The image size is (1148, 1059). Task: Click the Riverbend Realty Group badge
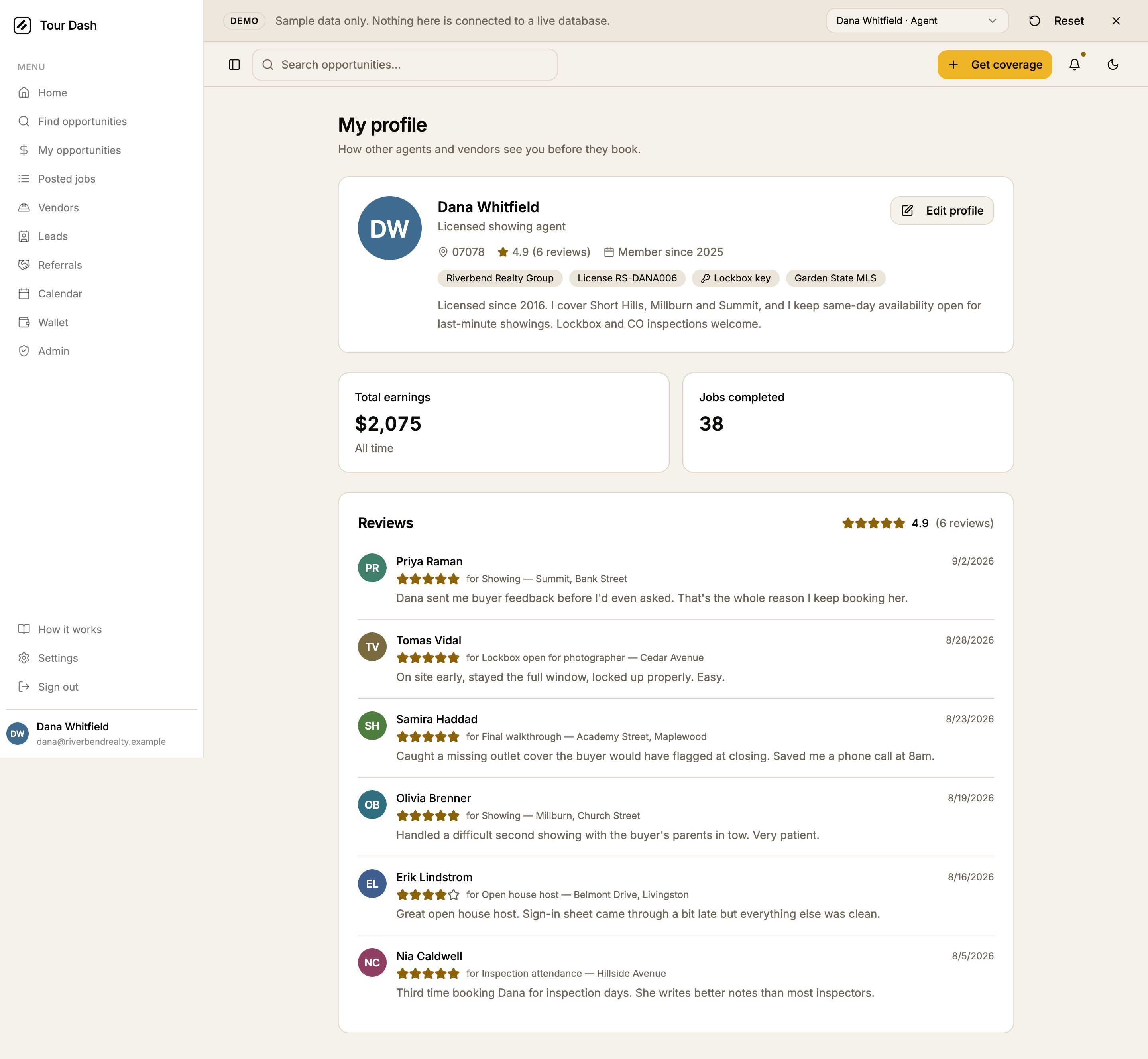[499, 278]
